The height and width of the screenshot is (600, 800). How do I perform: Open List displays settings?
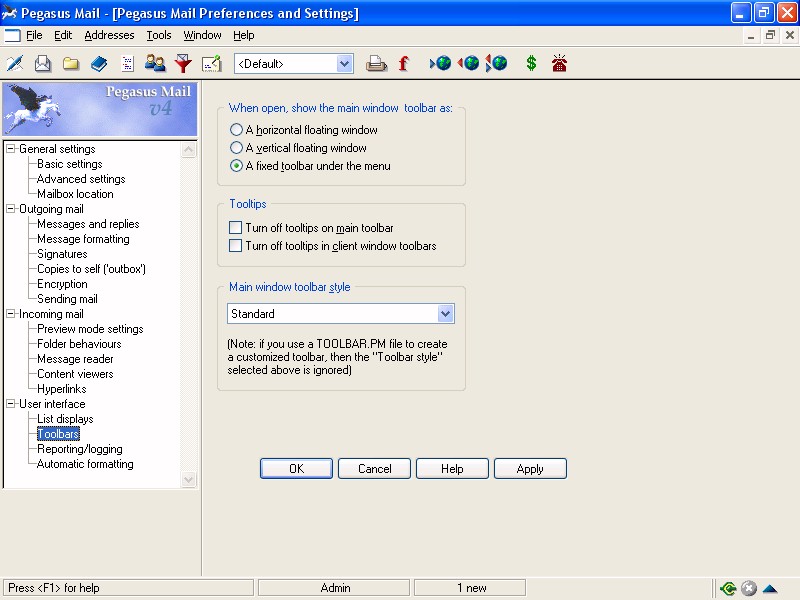click(x=65, y=419)
